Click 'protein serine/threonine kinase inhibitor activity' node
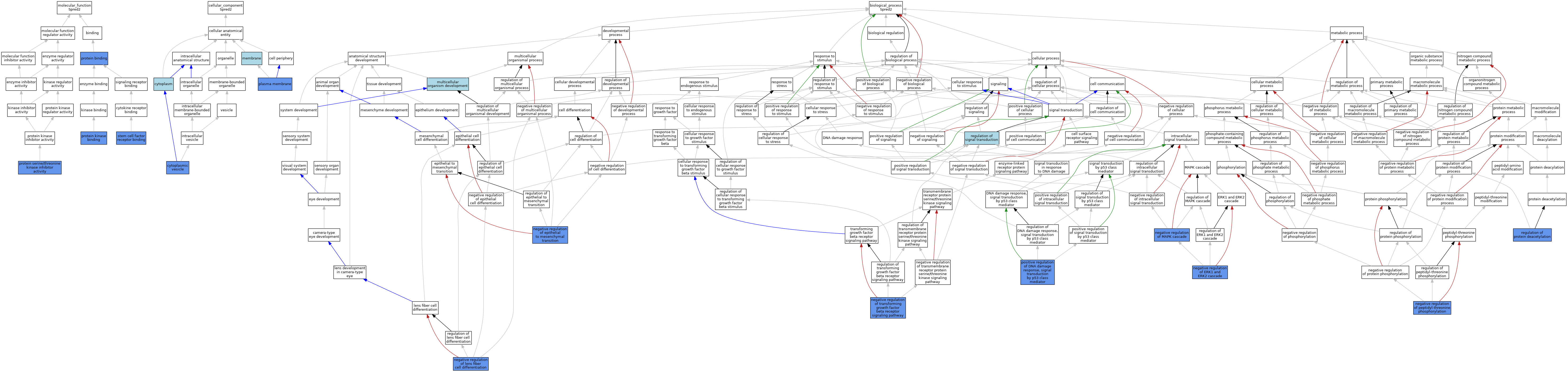Screen dimensions: 1568x372 click(x=40, y=167)
